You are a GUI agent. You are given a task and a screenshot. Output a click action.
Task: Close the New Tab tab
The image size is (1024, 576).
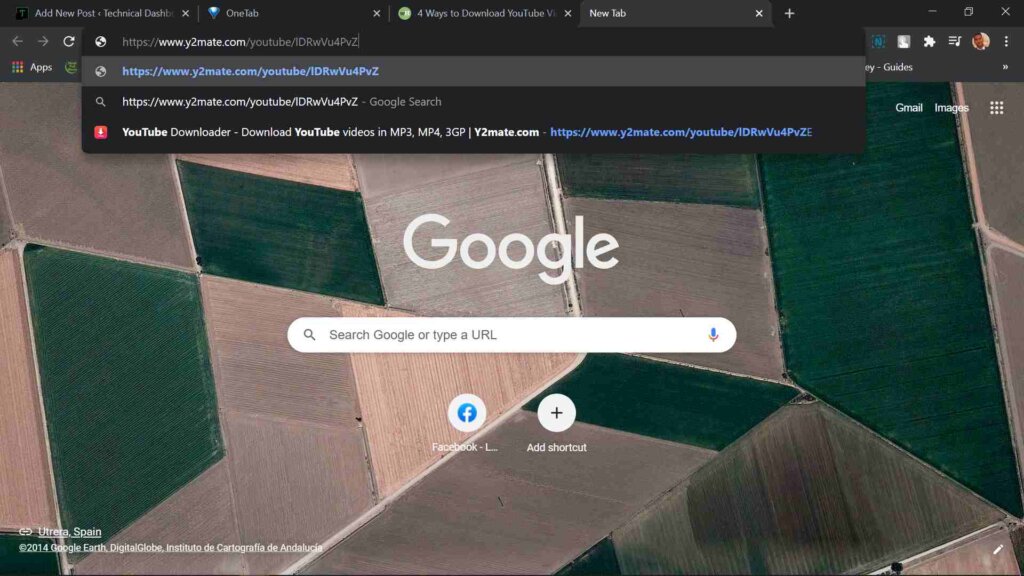pyautogui.click(x=759, y=13)
